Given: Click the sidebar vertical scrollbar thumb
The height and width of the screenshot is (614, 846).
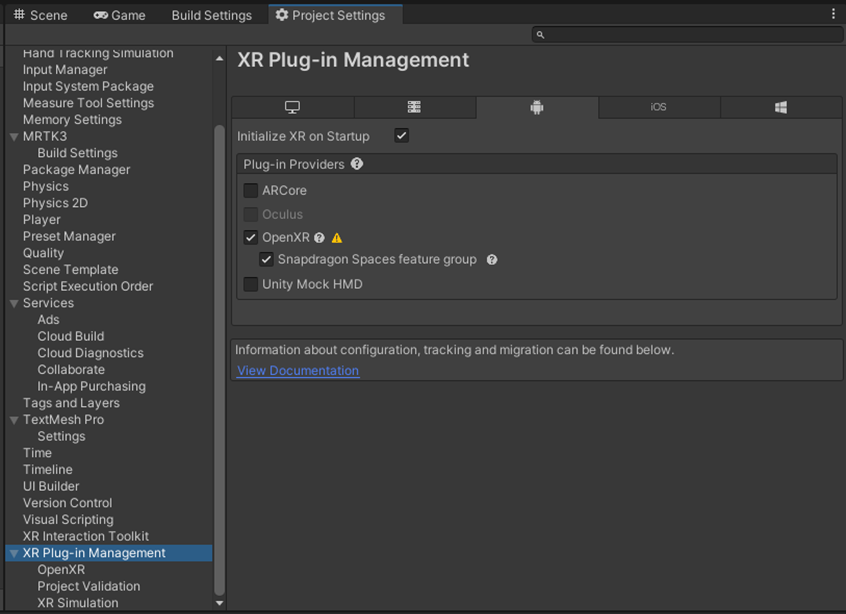Looking at the screenshot, I should click(219, 359).
